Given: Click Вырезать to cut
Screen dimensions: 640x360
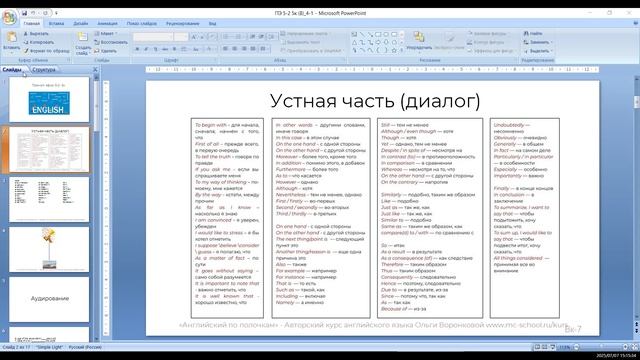Looking at the screenshot, I should [x=36, y=34].
